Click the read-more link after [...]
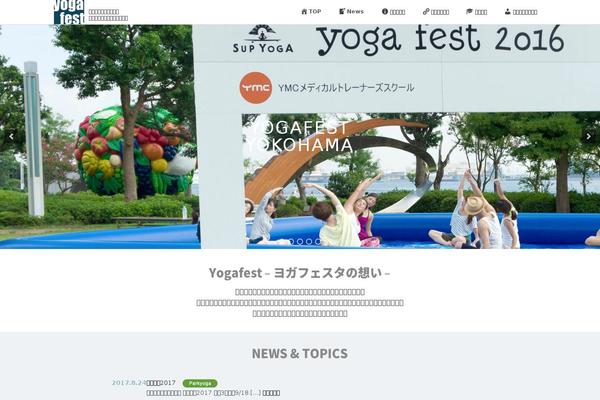Viewport: 600px width, 400px height. click(271, 393)
